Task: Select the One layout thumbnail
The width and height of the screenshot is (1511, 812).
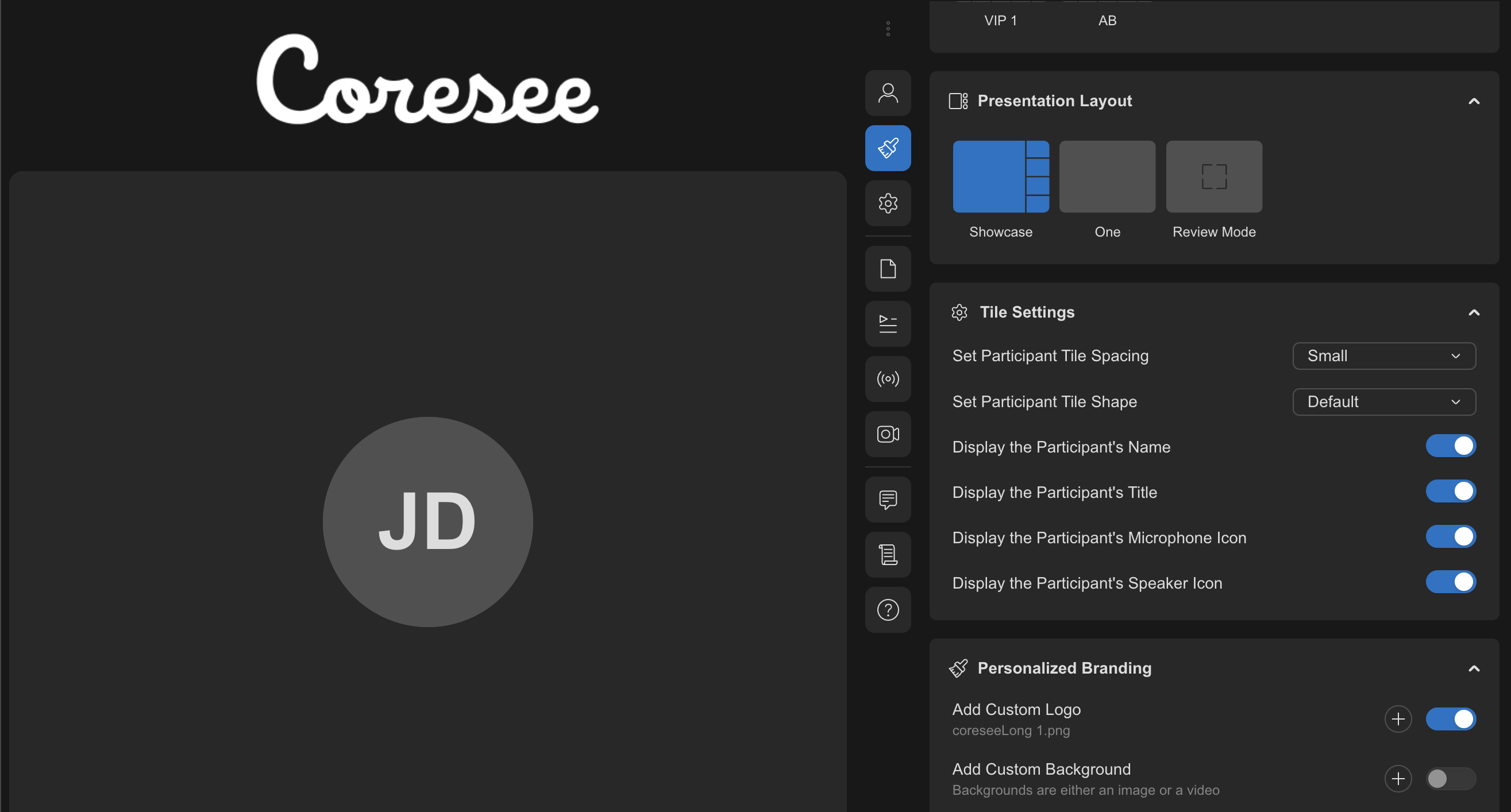Action: [x=1107, y=176]
